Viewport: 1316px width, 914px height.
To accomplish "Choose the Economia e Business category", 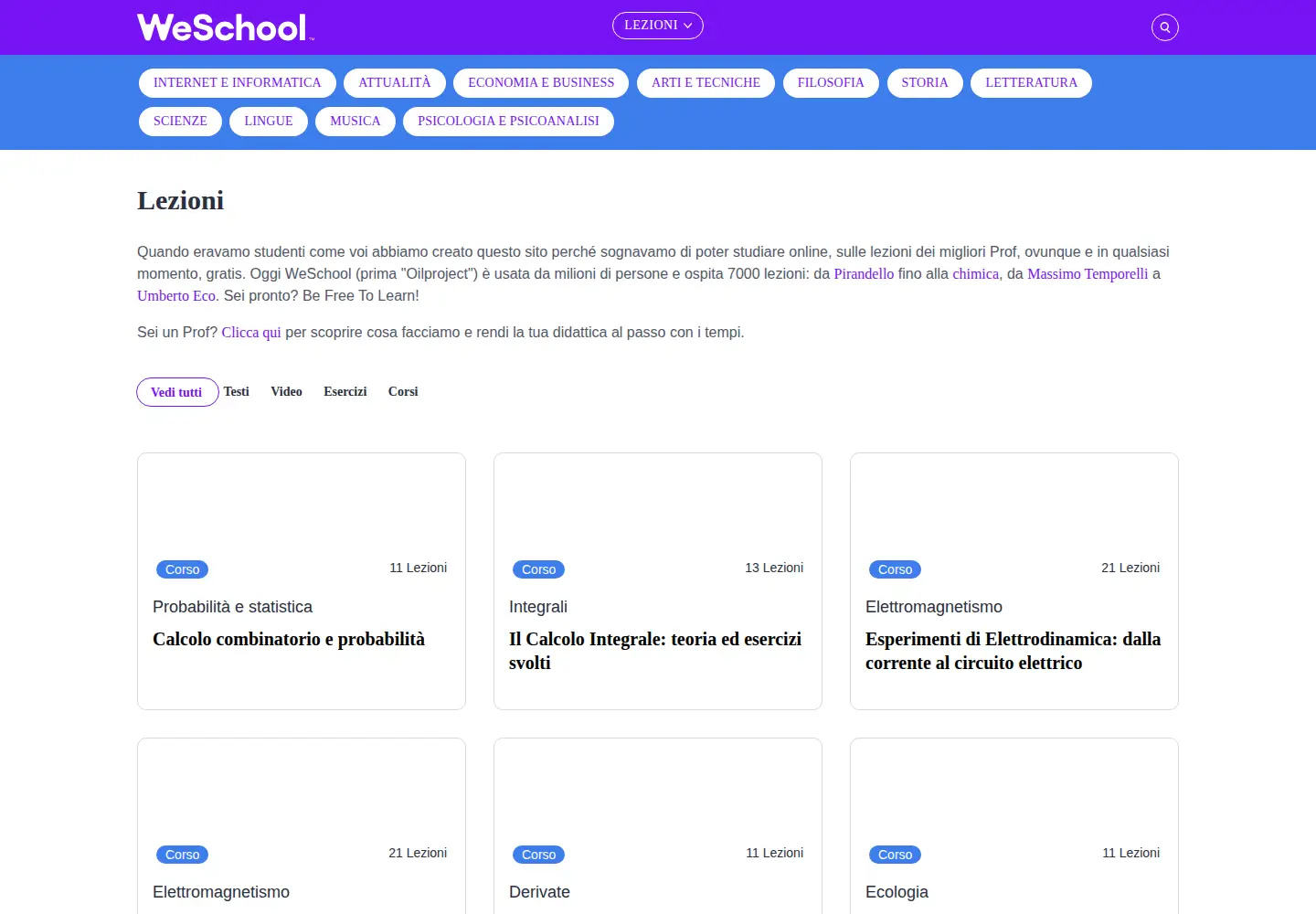I will tap(541, 83).
